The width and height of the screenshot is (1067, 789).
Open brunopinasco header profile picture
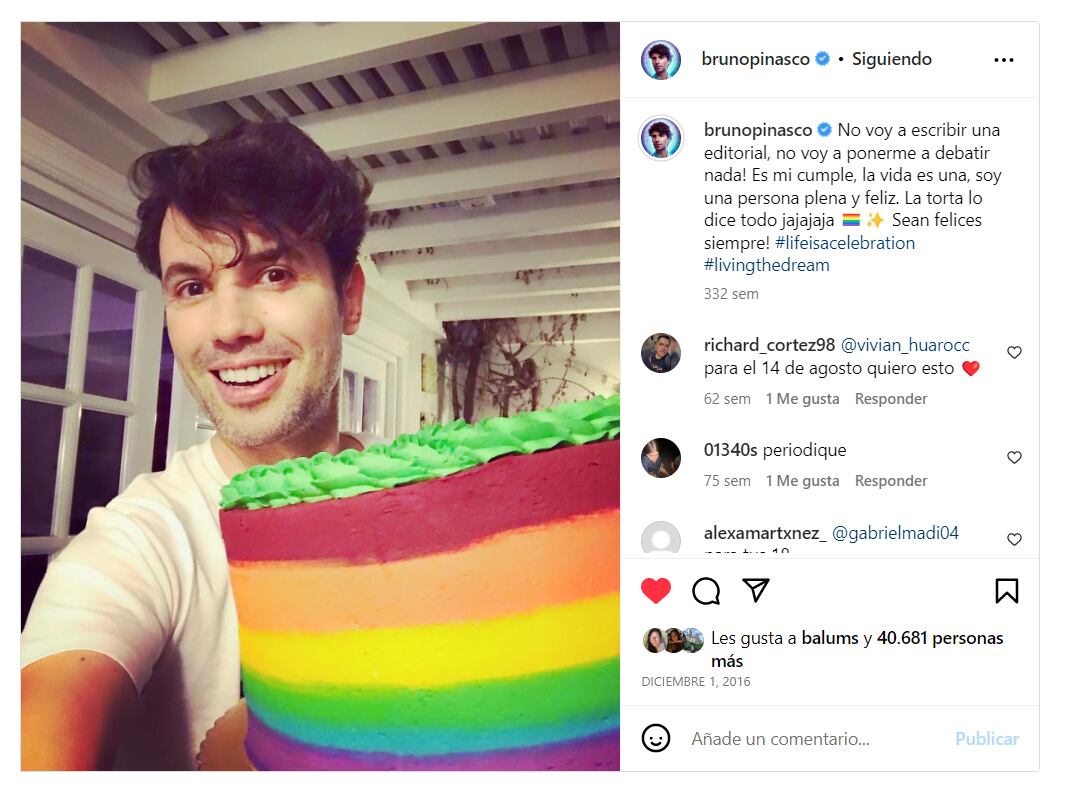(661, 60)
